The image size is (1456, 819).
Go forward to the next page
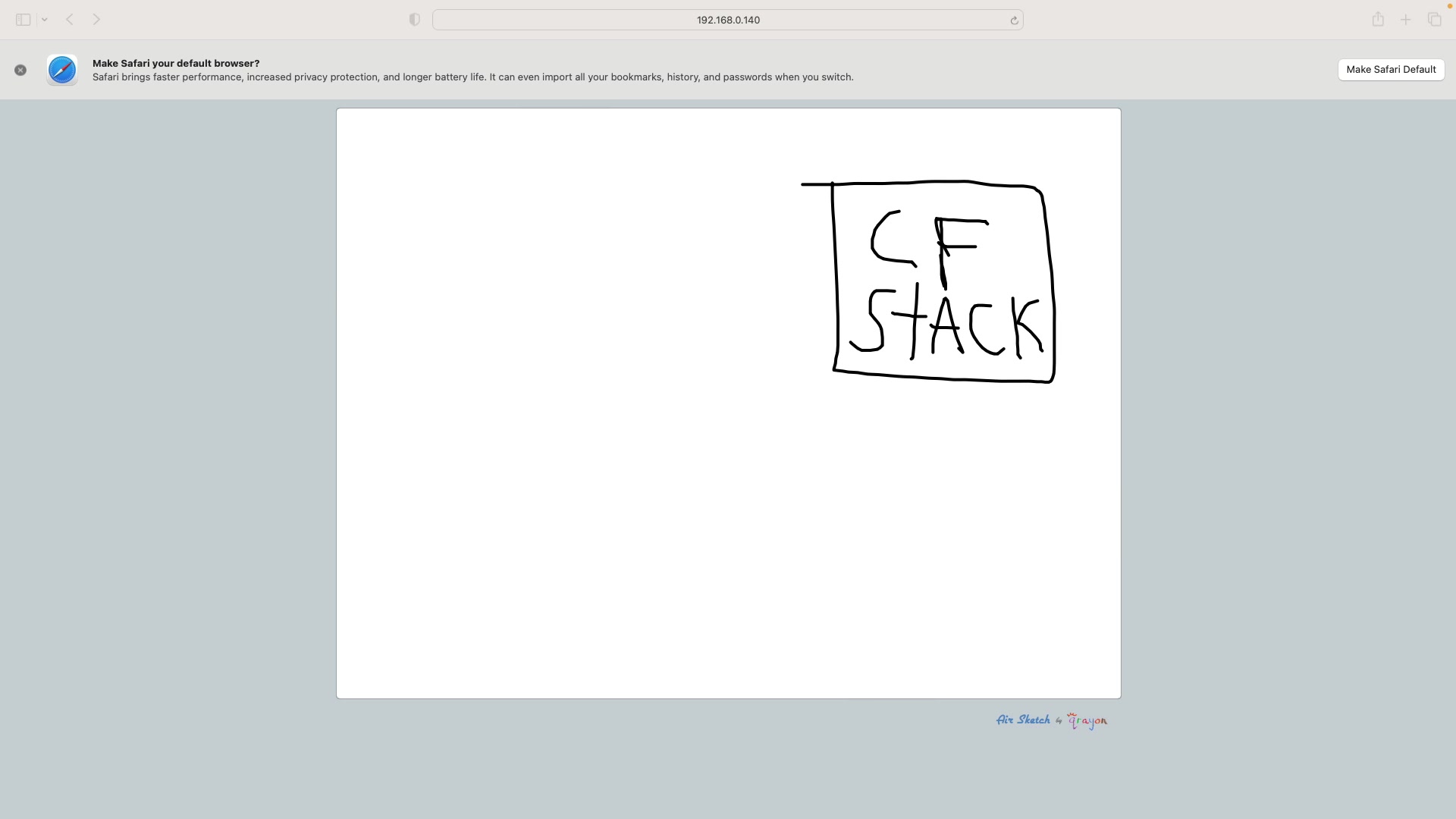[x=96, y=20]
